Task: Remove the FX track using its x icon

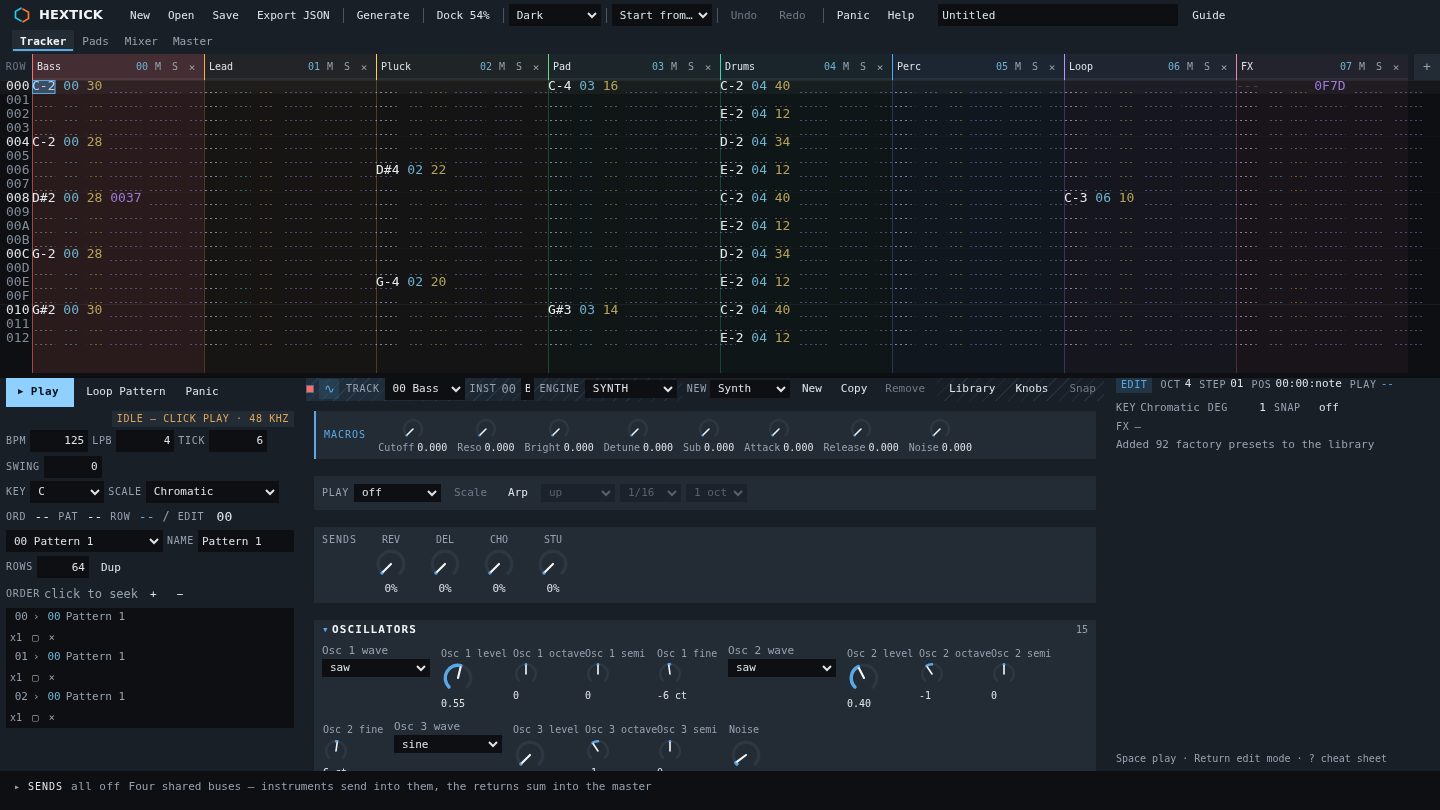Action: (1396, 67)
